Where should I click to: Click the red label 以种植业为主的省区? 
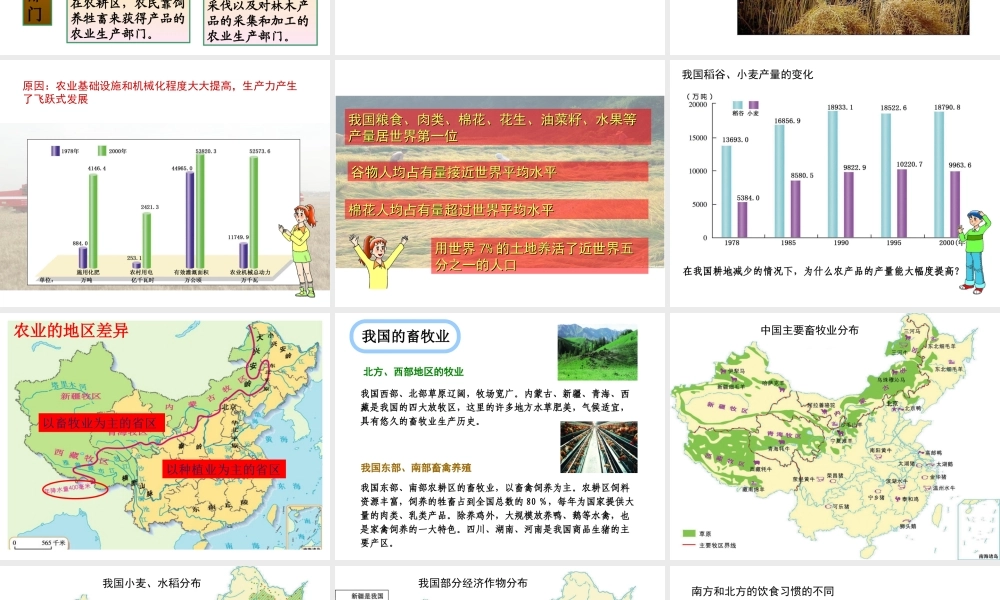pyautogui.click(x=223, y=469)
